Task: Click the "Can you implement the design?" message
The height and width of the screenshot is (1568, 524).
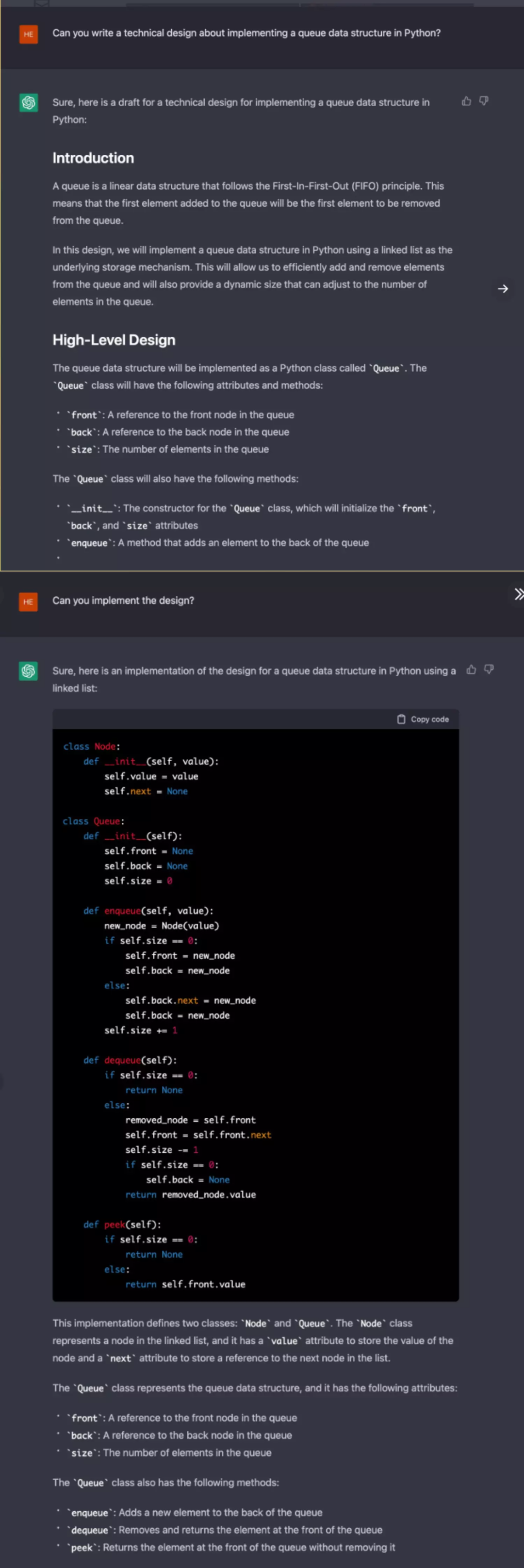Action: pyautogui.click(x=123, y=601)
